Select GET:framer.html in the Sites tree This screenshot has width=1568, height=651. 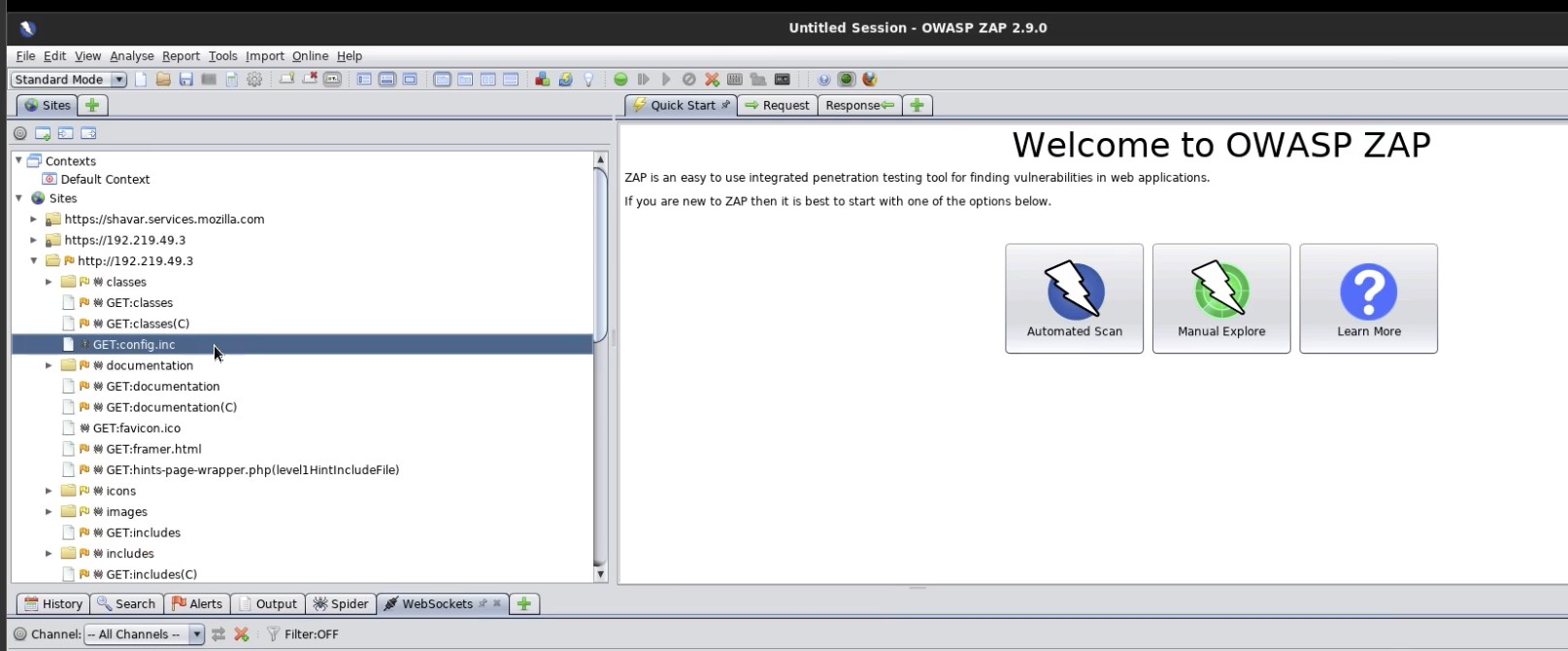[x=153, y=449]
